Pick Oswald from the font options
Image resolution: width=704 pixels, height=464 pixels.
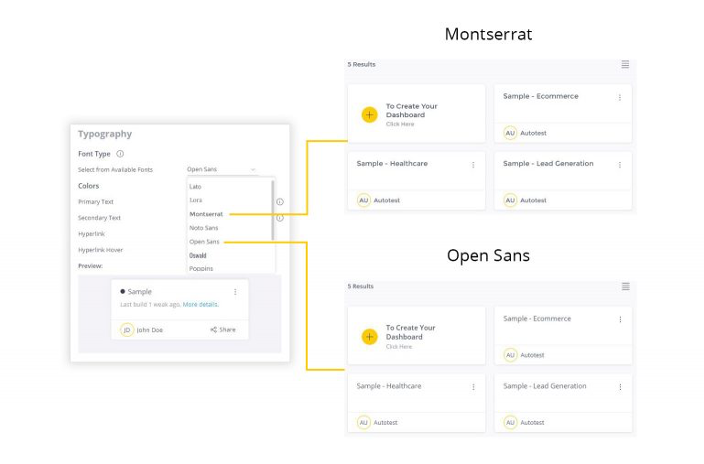tap(199, 255)
